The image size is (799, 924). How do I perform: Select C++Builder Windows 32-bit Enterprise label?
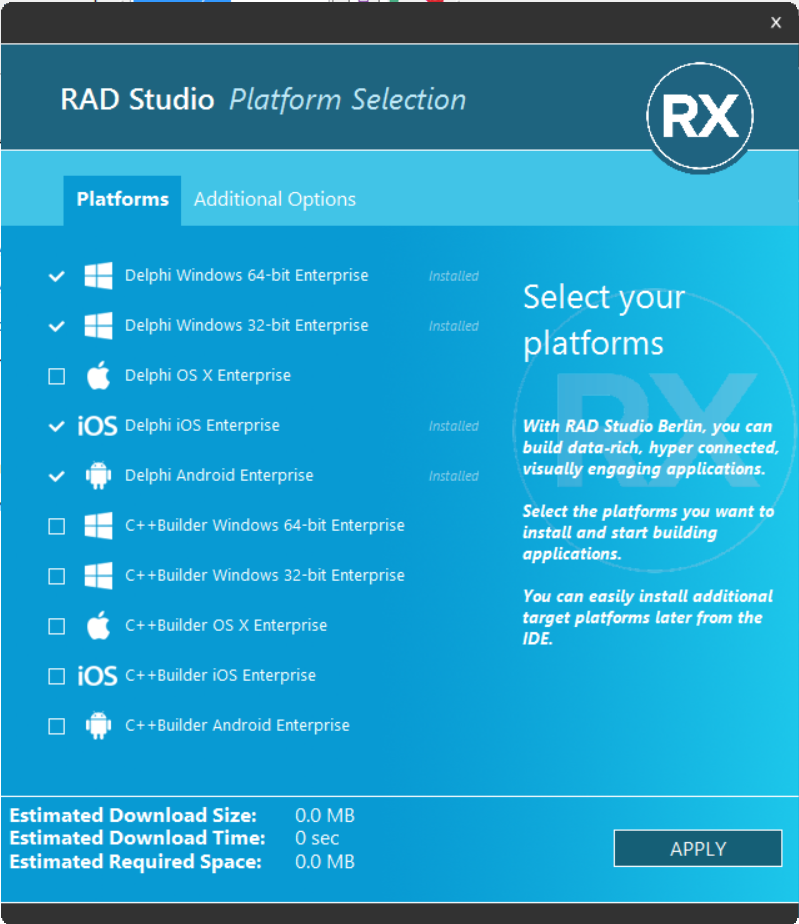click(265, 575)
